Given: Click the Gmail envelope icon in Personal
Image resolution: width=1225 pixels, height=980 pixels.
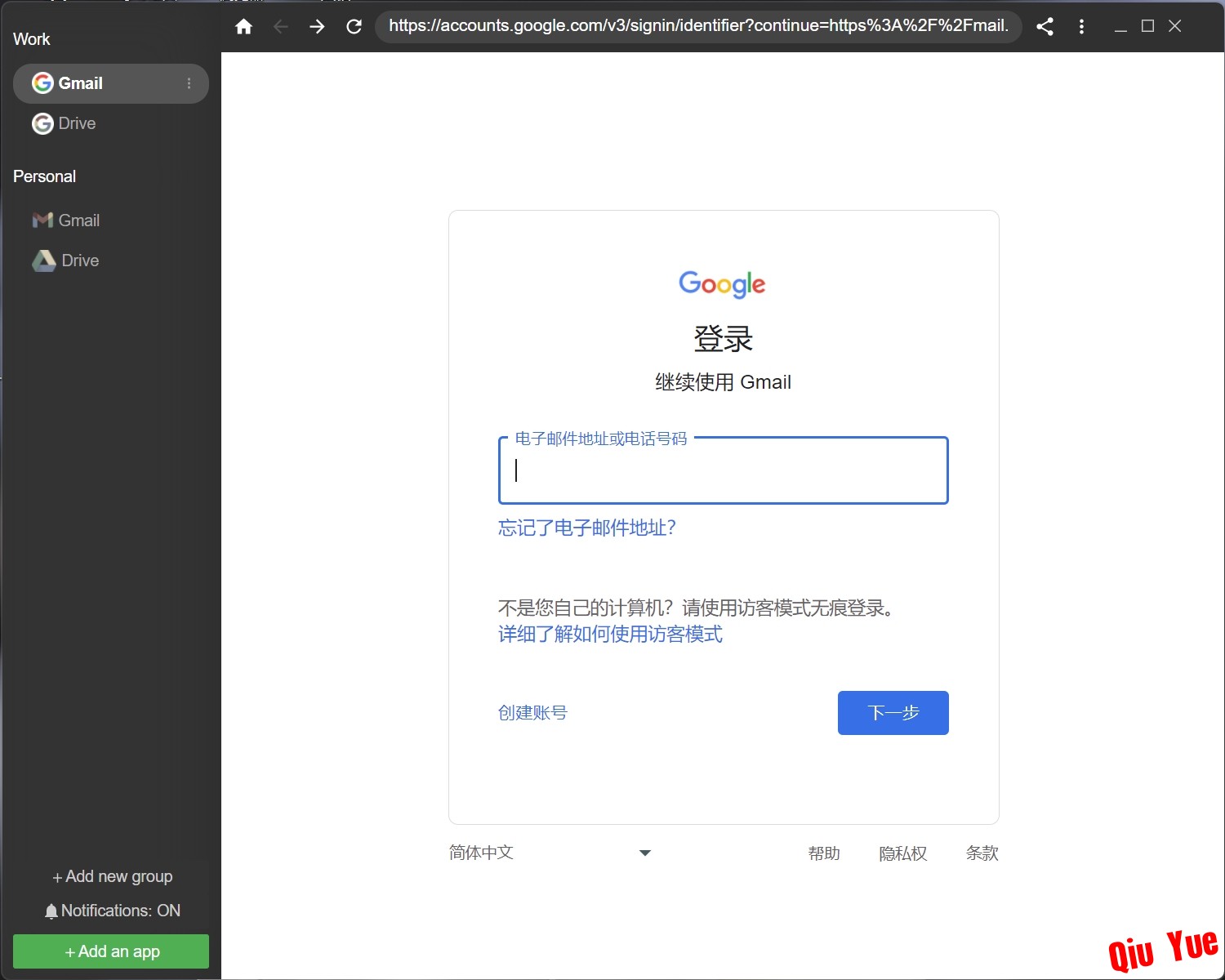Looking at the screenshot, I should click(42, 220).
